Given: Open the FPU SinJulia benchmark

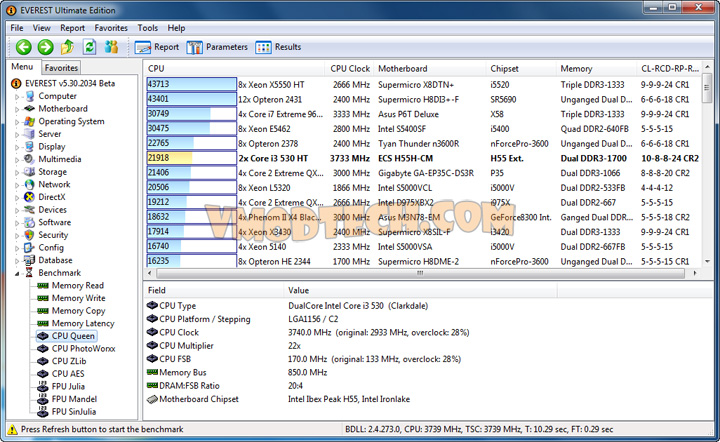Looking at the screenshot, I should coord(67,412).
